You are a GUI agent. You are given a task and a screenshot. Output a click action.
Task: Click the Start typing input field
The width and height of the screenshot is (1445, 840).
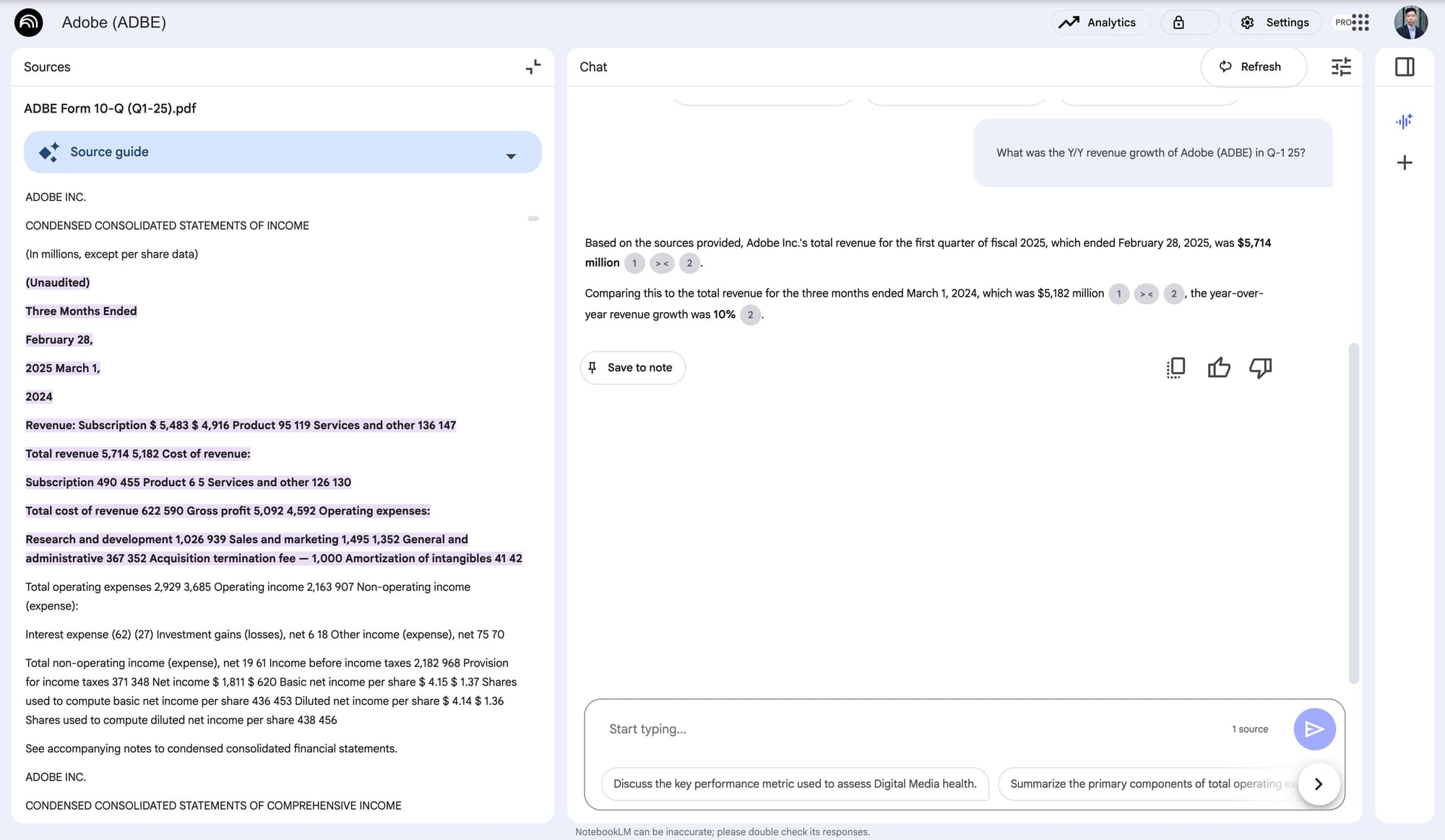click(910, 729)
